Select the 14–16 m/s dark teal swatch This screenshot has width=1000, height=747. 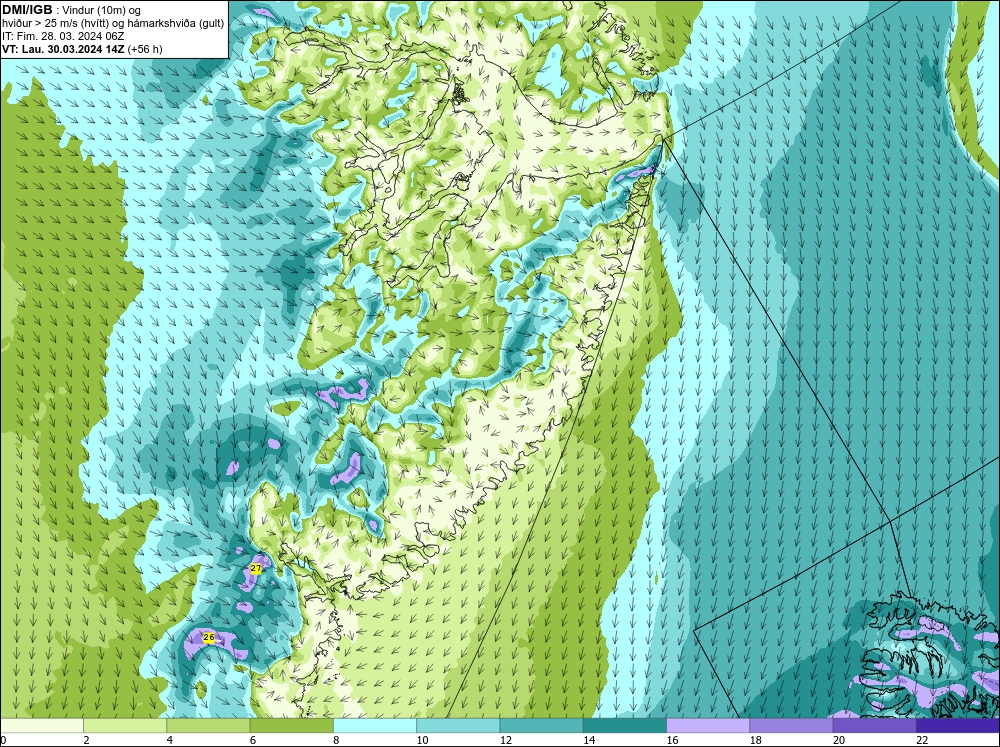click(x=625, y=725)
